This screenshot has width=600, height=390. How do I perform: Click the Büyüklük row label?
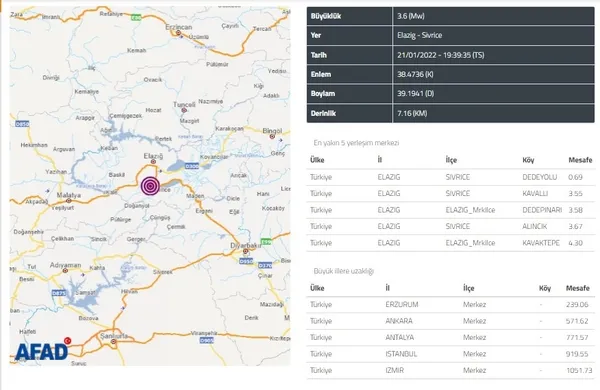(326, 16)
